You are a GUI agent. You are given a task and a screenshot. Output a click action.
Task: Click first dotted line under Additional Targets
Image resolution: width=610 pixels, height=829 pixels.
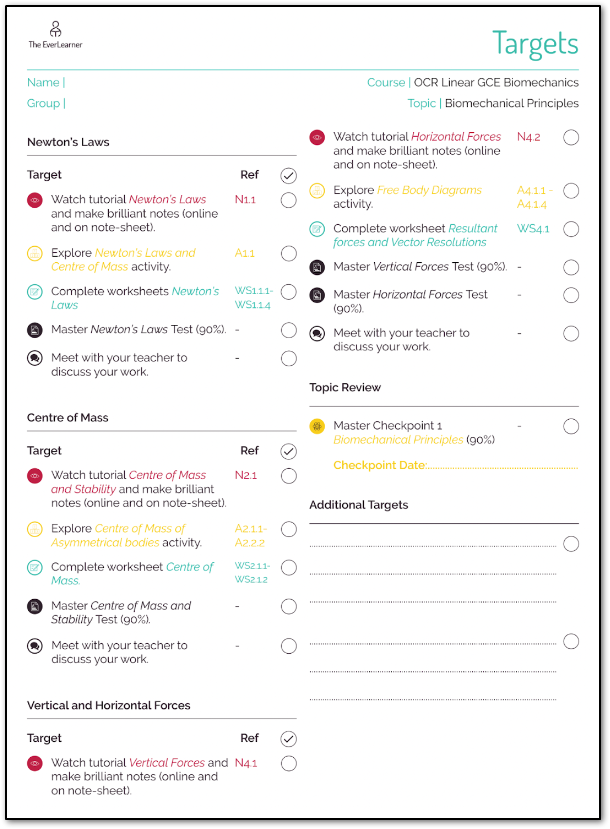click(432, 546)
